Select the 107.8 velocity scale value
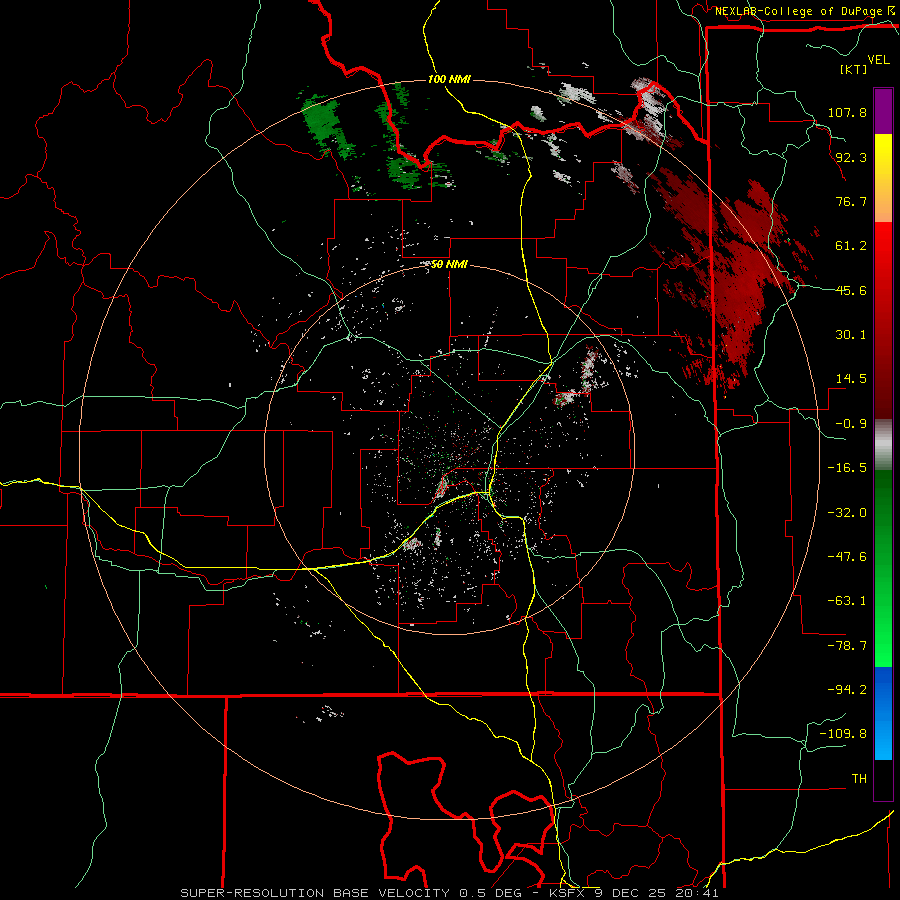 pos(847,112)
